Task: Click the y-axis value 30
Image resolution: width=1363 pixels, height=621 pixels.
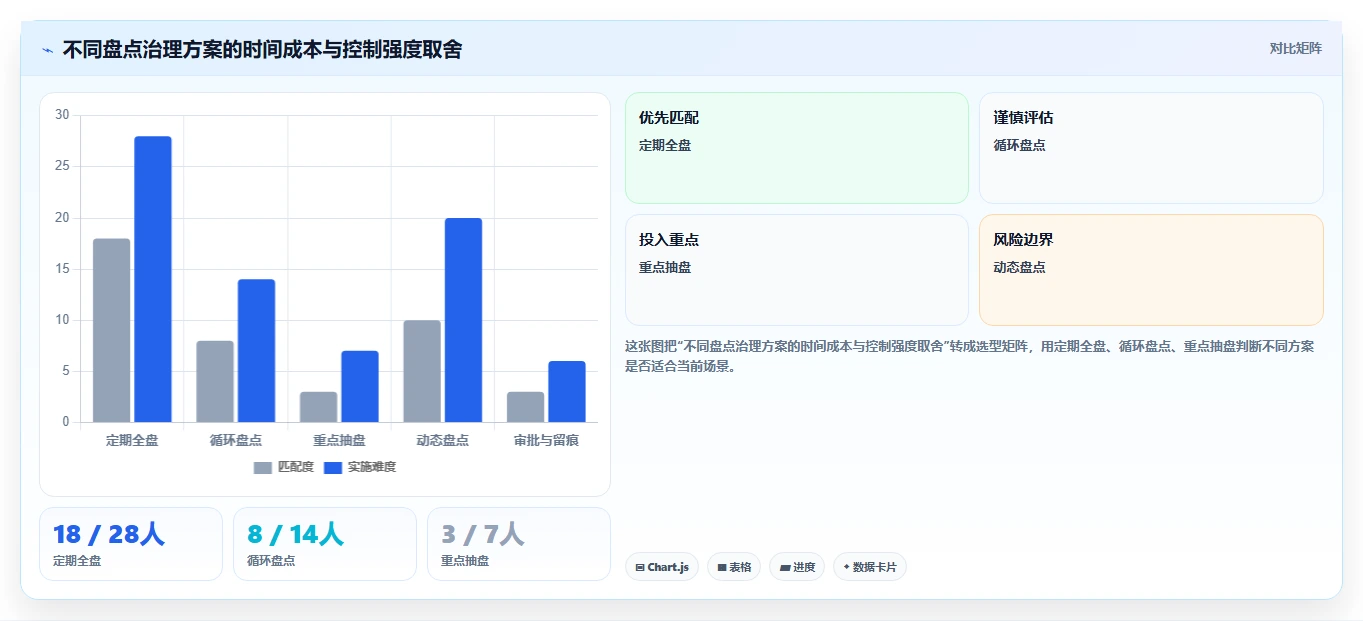Action: pyautogui.click(x=62, y=115)
